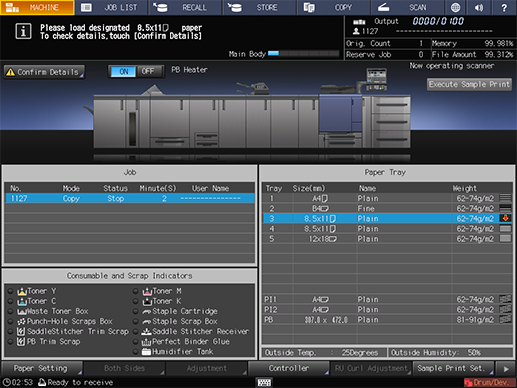Viewport: 517px width, 388px height.
Task: Open Confirm Details warning button
Action: click(44, 72)
